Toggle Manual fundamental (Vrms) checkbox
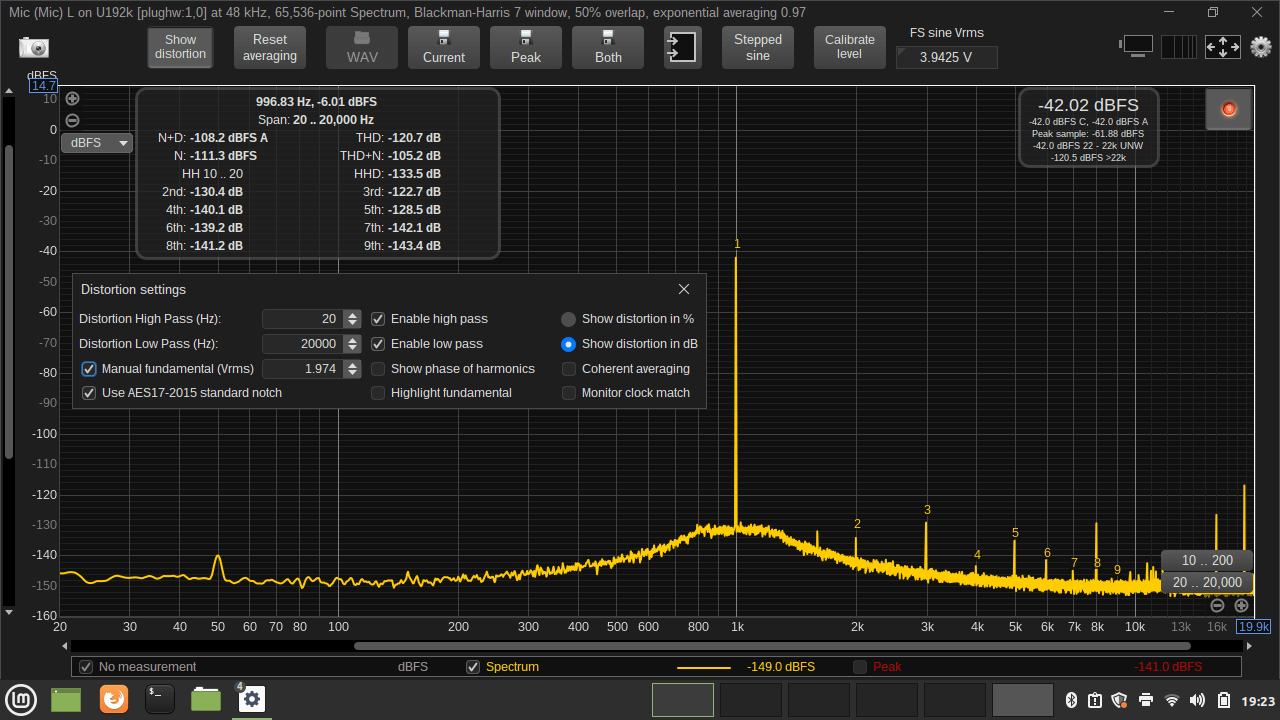Image resolution: width=1280 pixels, height=720 pixels. point(89,369)
